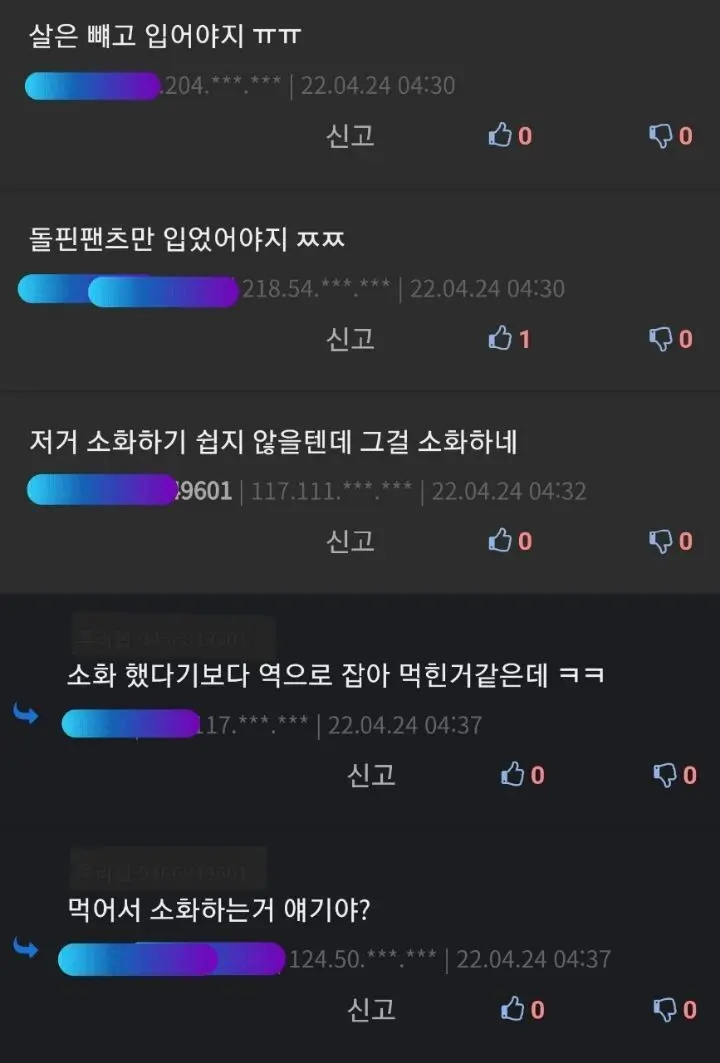Open the blurred username ending in 9601

coord(129,490)
